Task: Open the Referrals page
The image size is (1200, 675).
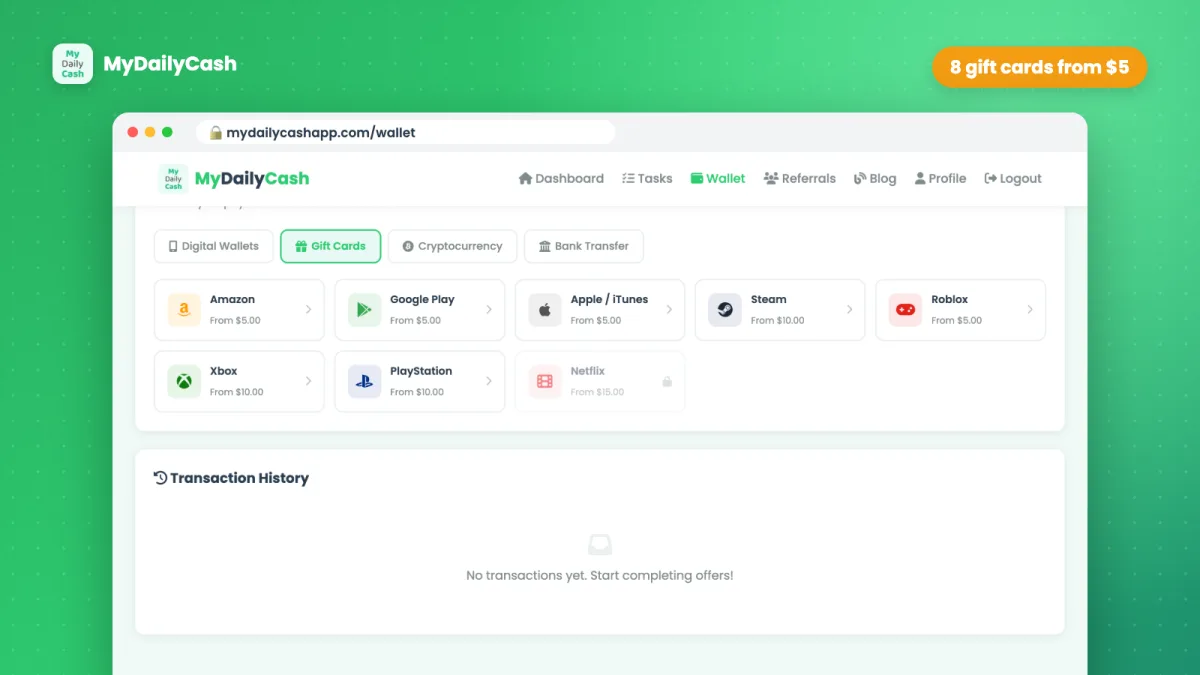Action: [x=799, y=179]
